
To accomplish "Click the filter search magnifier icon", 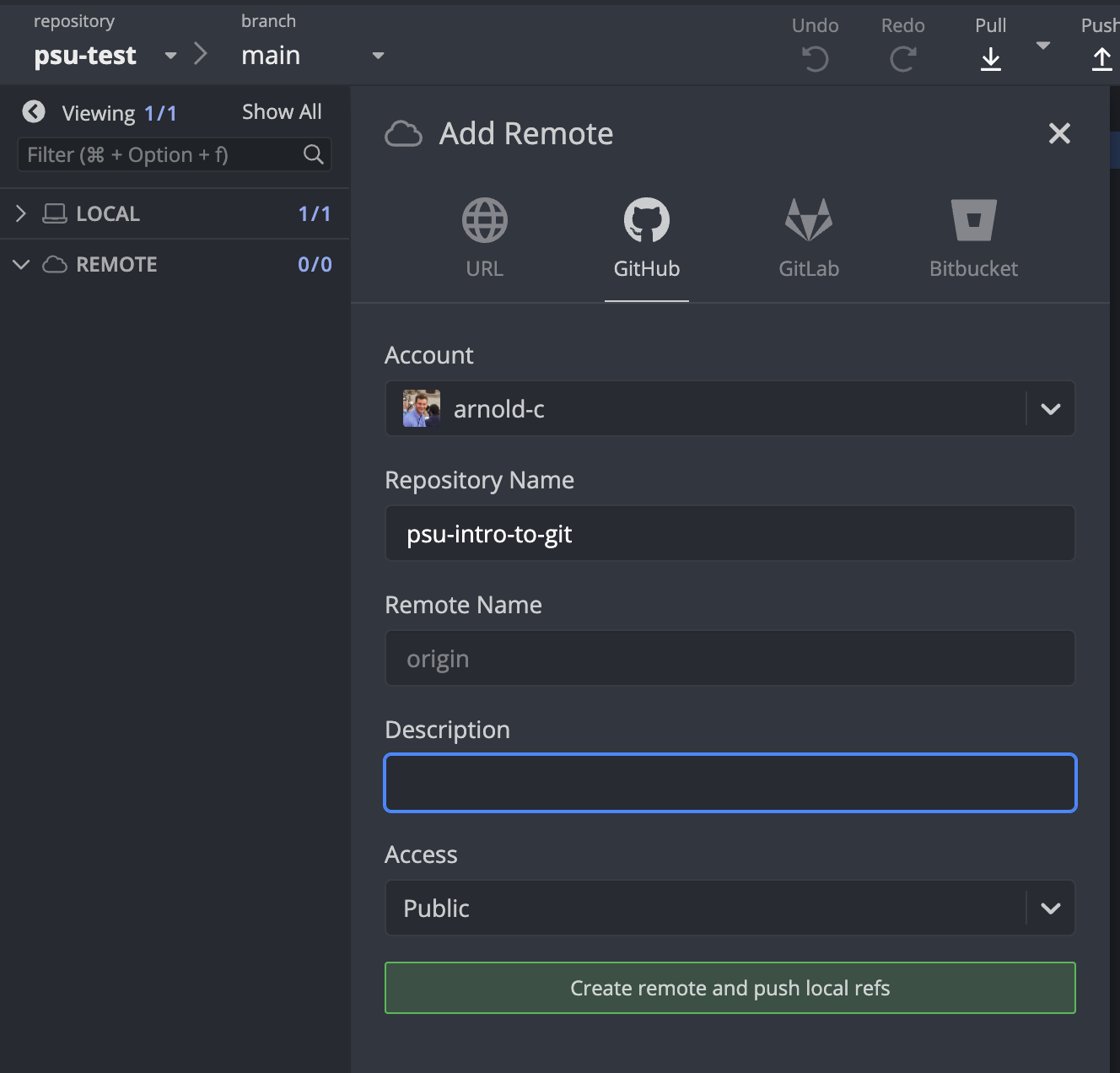I will [x=313, y=154].
